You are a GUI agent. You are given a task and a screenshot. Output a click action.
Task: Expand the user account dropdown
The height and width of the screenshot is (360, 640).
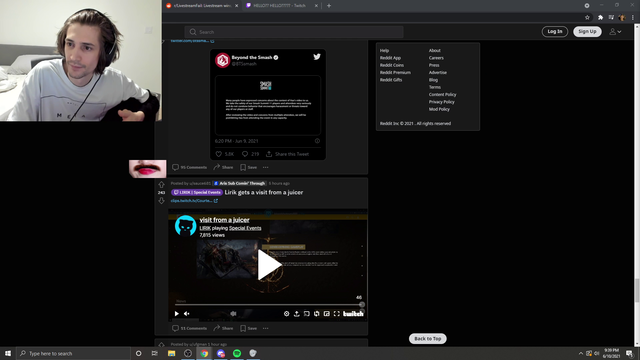pos(616,31)
